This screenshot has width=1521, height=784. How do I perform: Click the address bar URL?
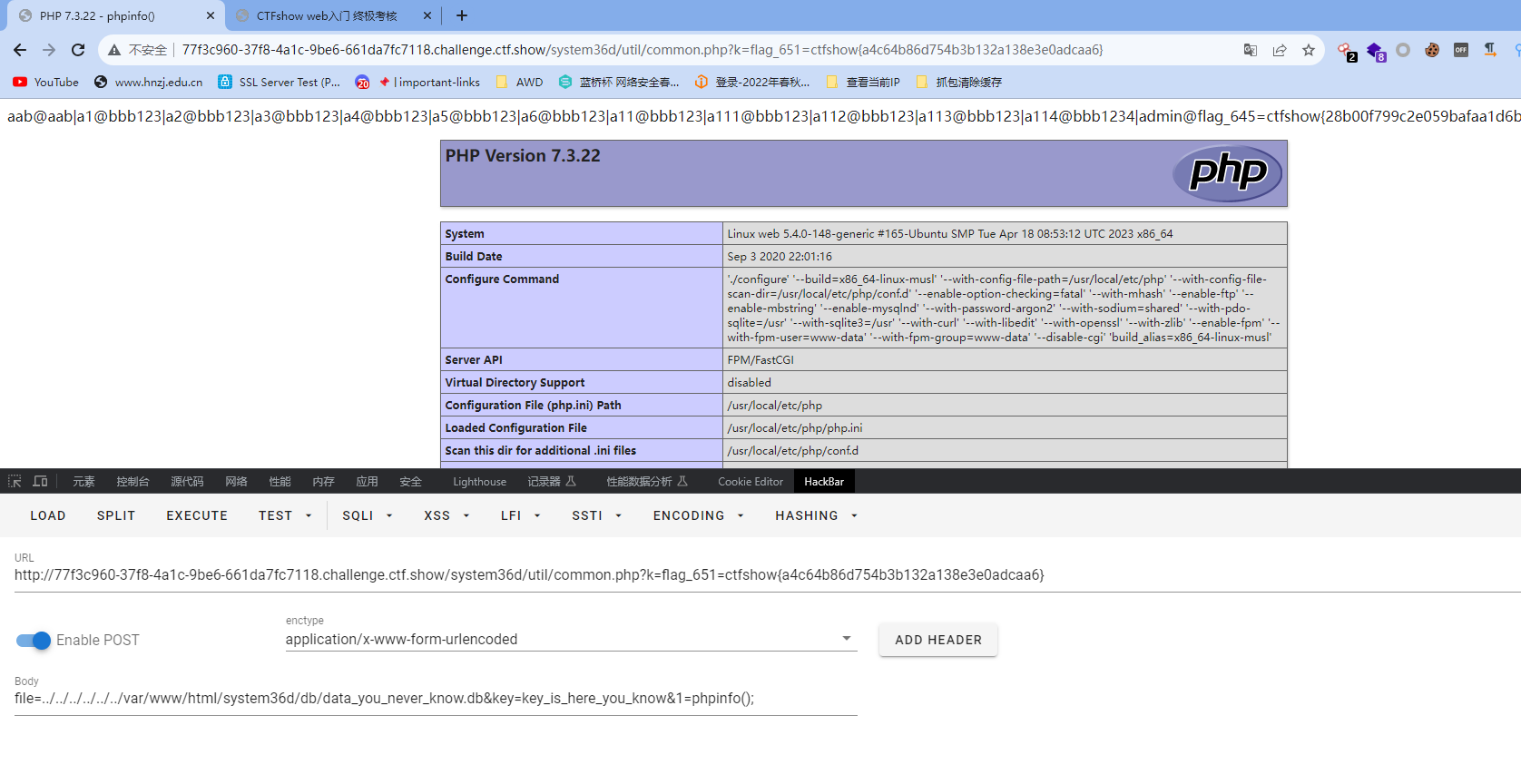tap(643, 50)
